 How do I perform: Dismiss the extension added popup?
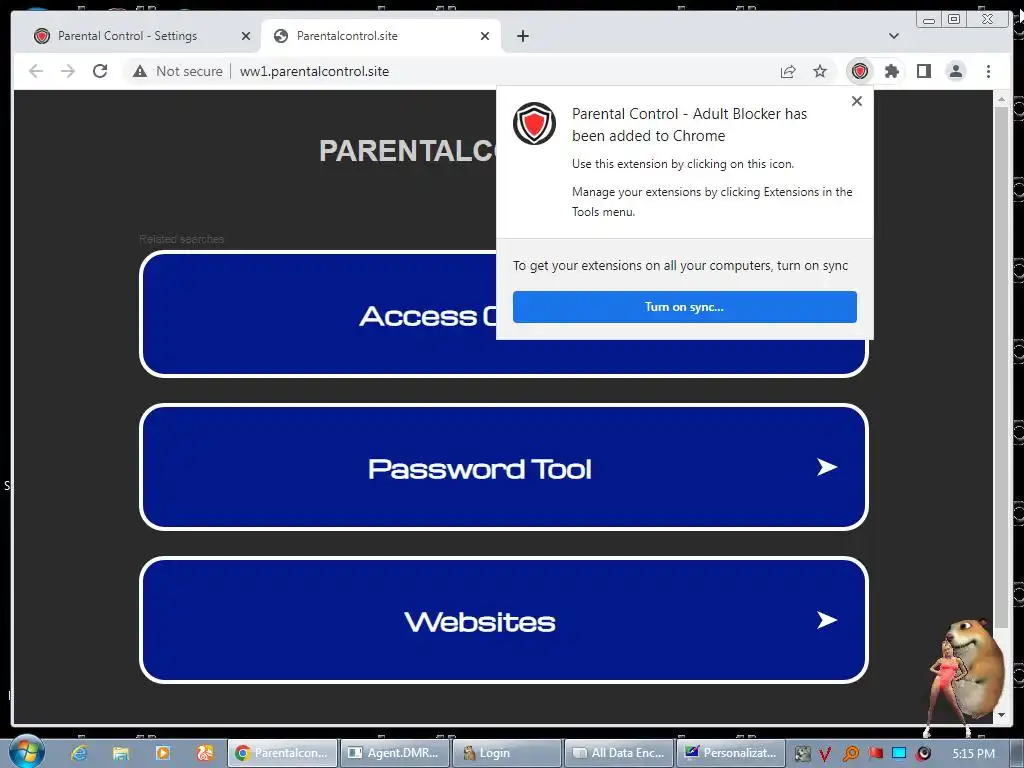pos(857,101)
